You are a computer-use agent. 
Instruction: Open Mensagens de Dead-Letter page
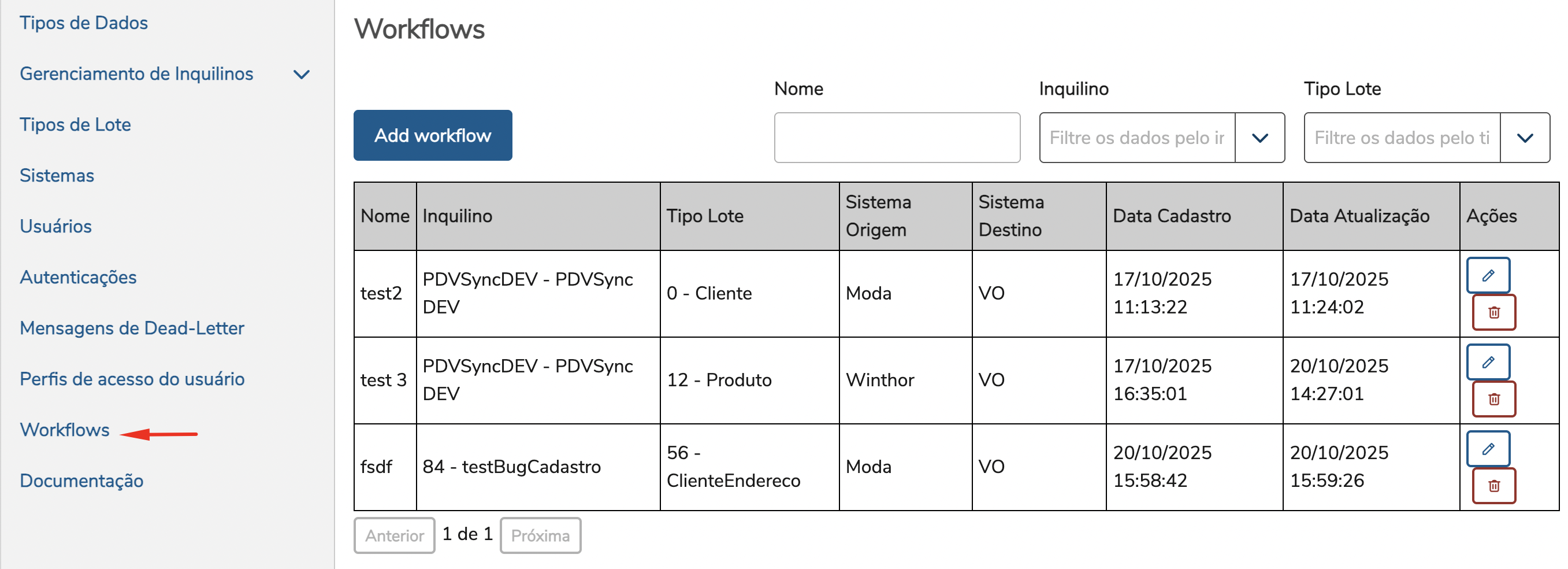[x=132, y=328]
